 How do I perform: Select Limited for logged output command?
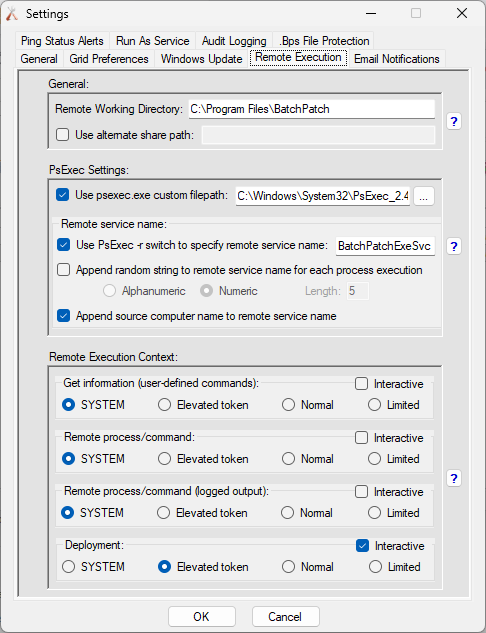tap(374, 513)
